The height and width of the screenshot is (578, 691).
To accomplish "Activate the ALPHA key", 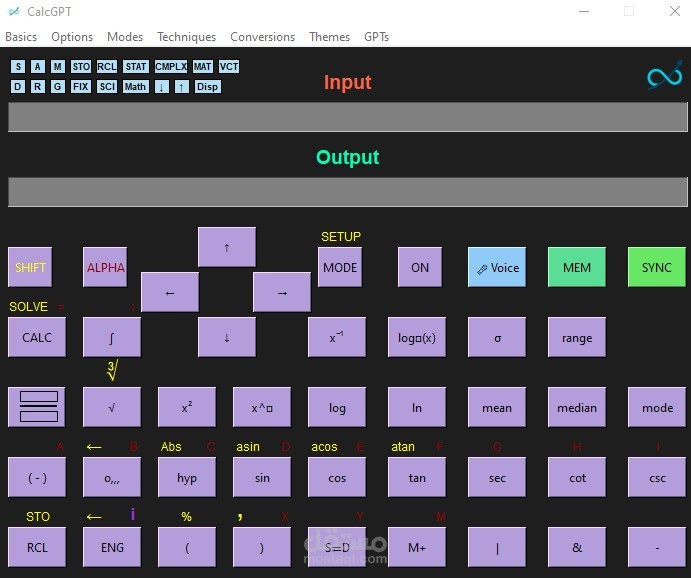I will tap(105, 267).
